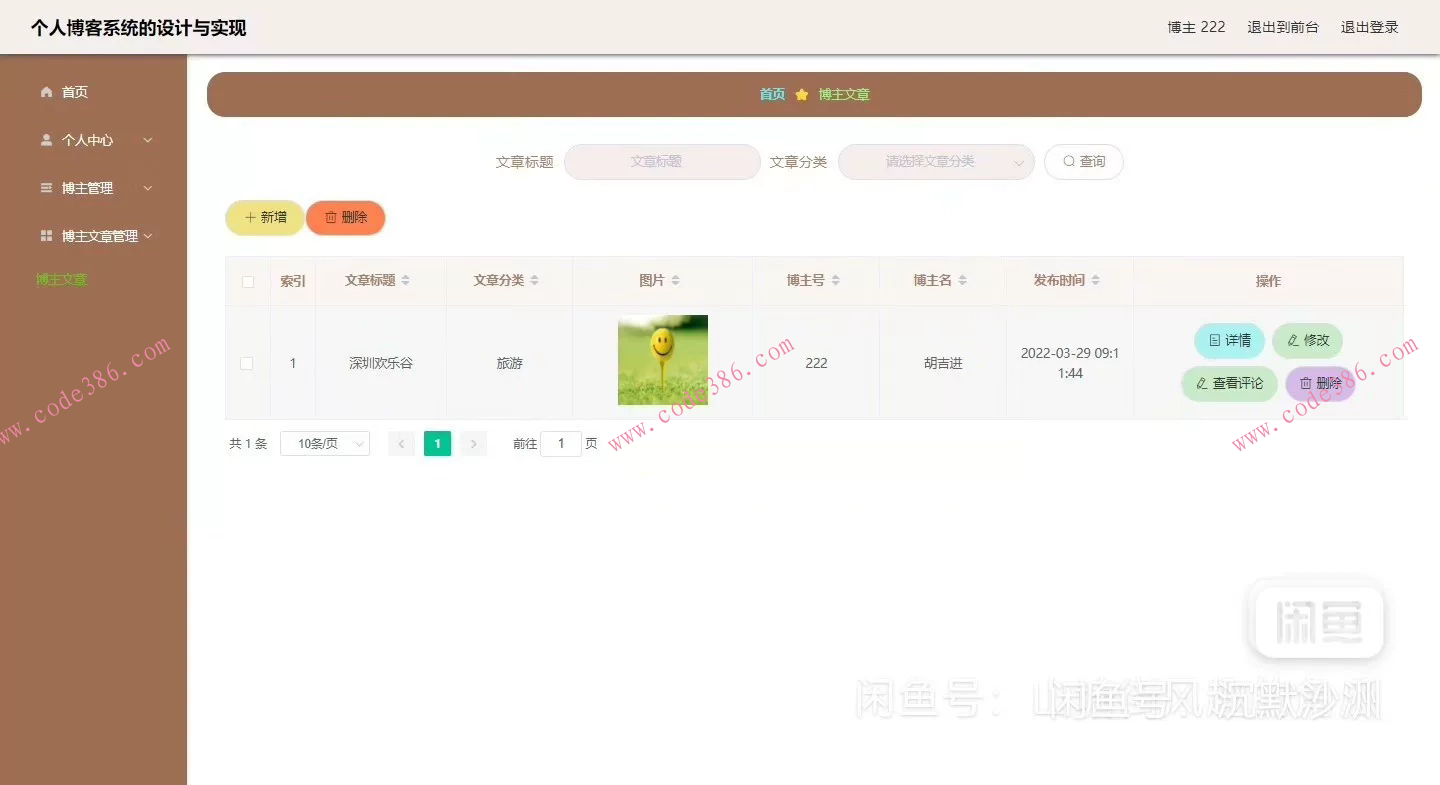Select the person icon for 个人中心
Image resolution: width=1440 pixels, height=785 pixels.
coord(46,139)
